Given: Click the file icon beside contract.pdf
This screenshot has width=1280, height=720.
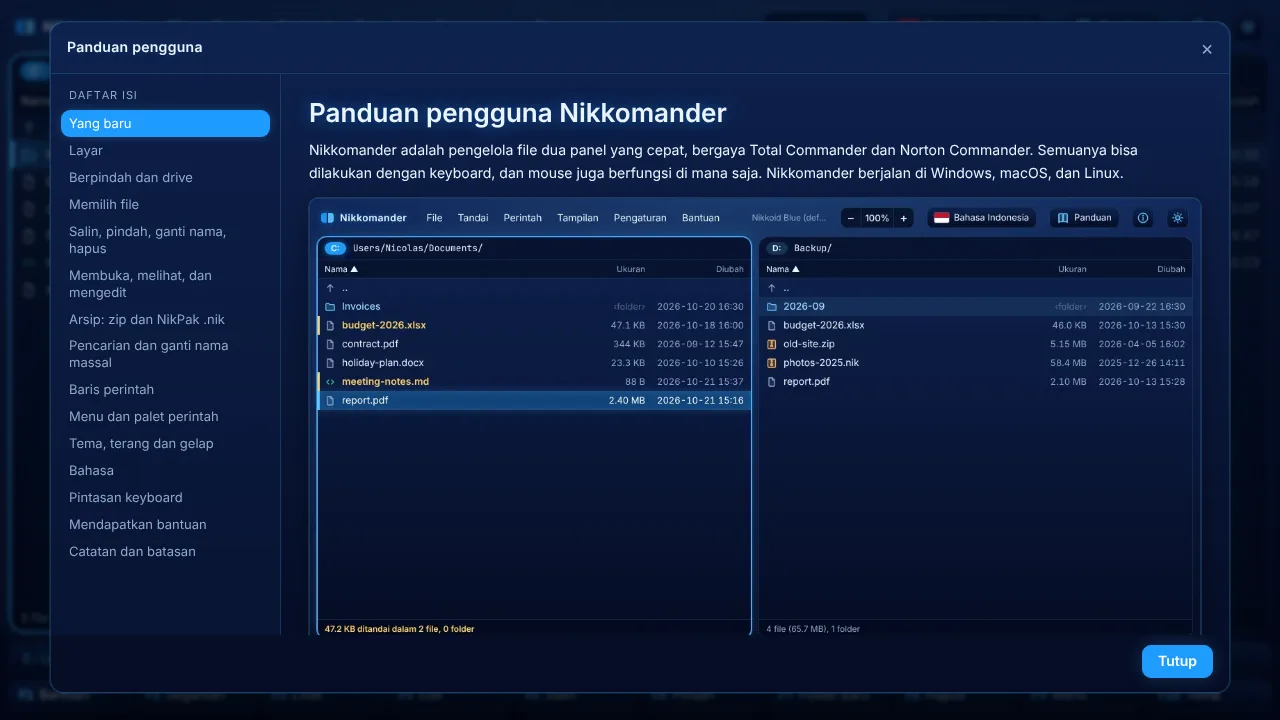Looking at the screenshot, I should pyautogui.click(x=330, y=344).
